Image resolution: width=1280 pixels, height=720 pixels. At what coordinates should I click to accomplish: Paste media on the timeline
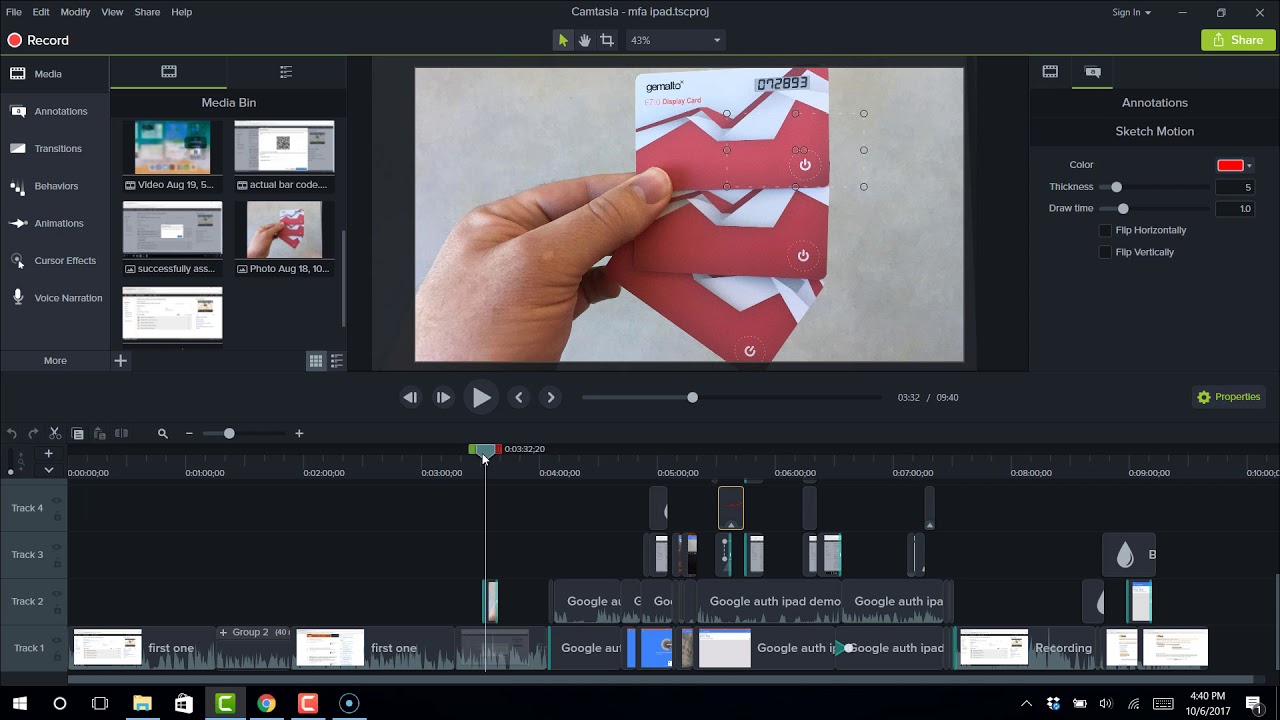pyautogui.click(x=99, y=433)
